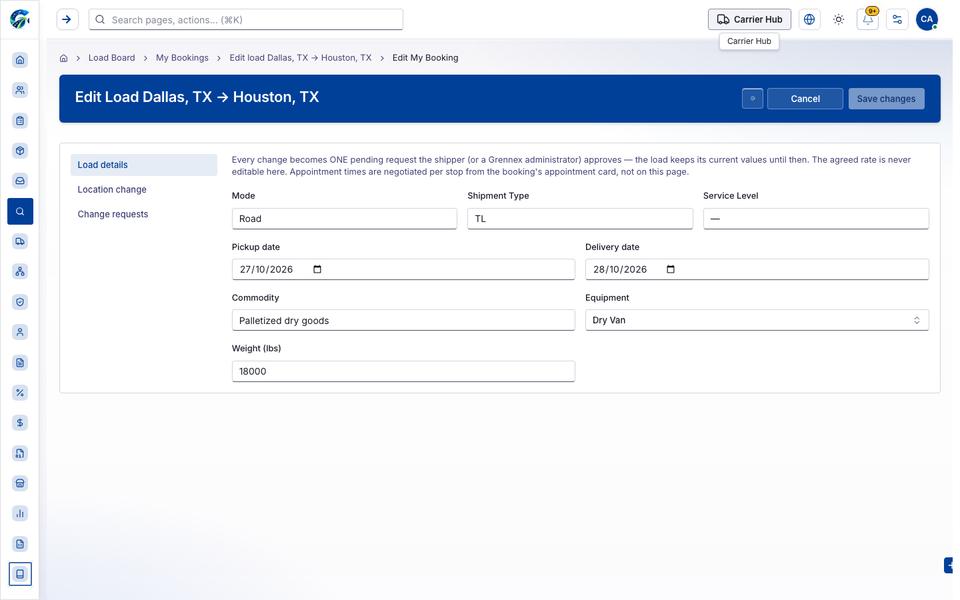Click the Service Level field

tap(816, 219)
